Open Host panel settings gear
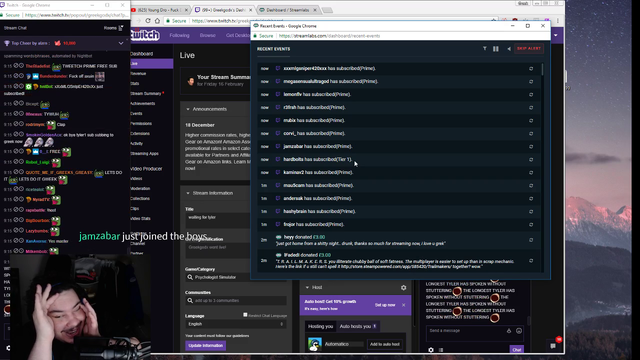 403,287
